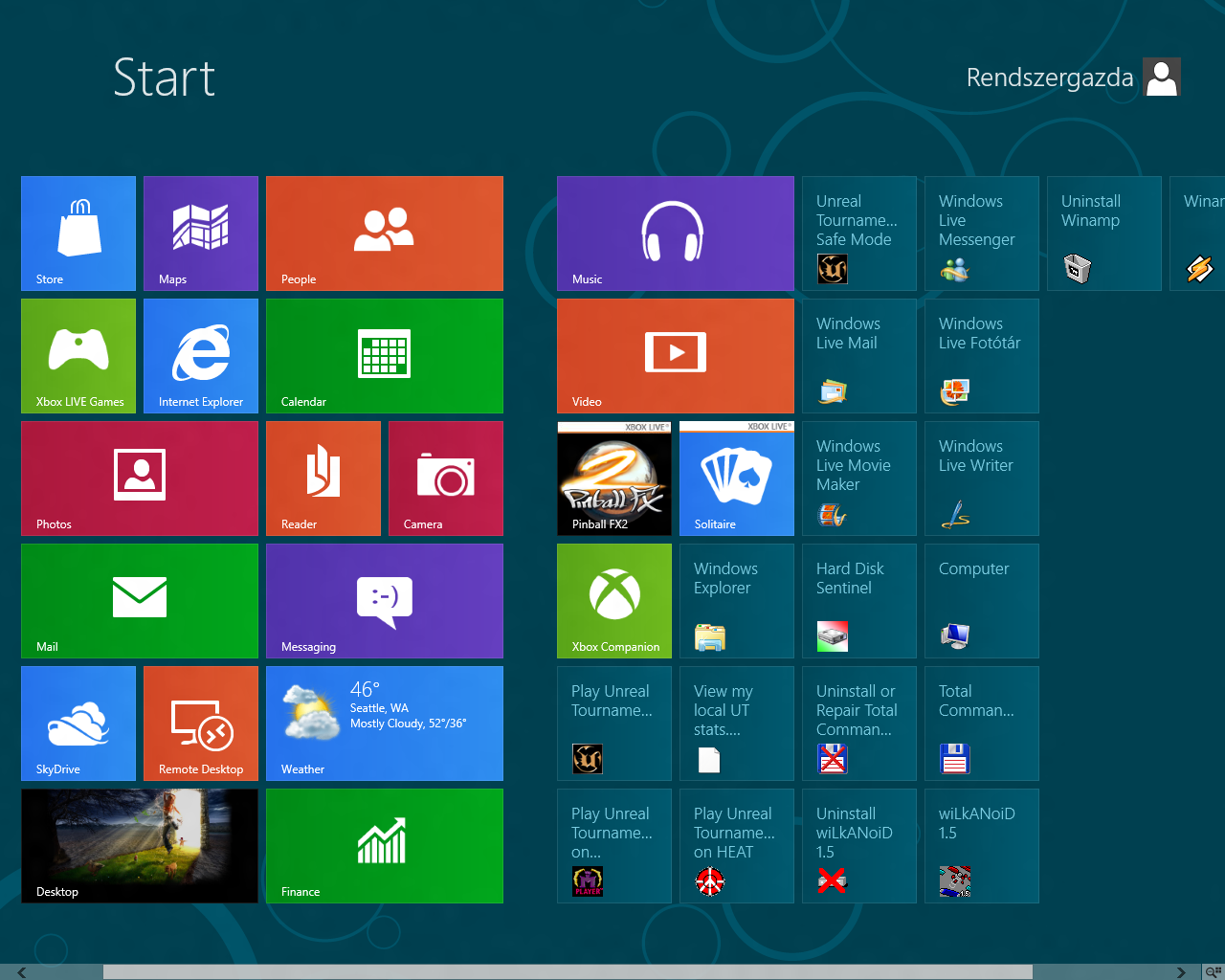Screen dimensions: 1225x980
Task: Open the Store tile
Action: 78,233
